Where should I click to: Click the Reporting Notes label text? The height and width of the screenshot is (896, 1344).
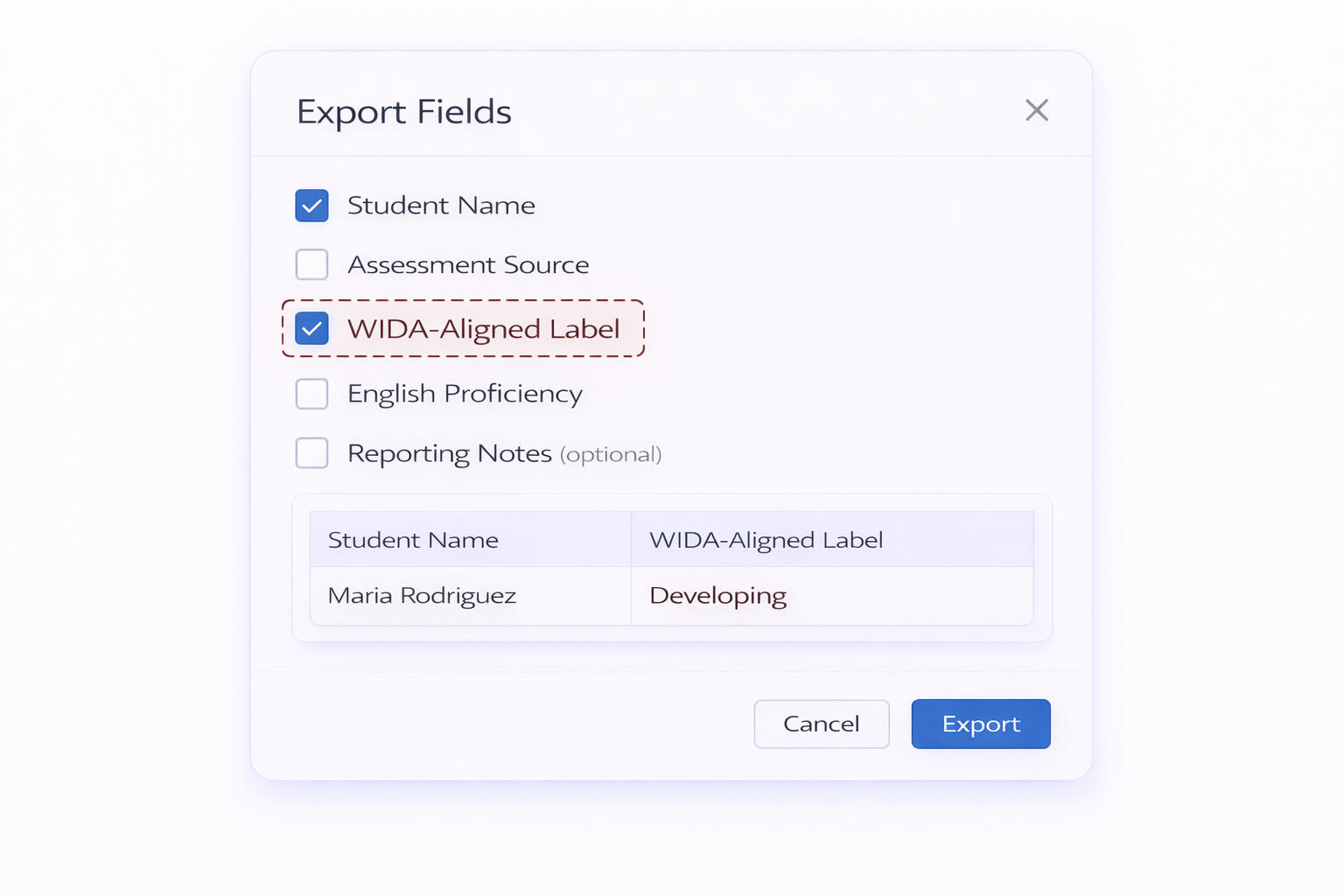449,453
